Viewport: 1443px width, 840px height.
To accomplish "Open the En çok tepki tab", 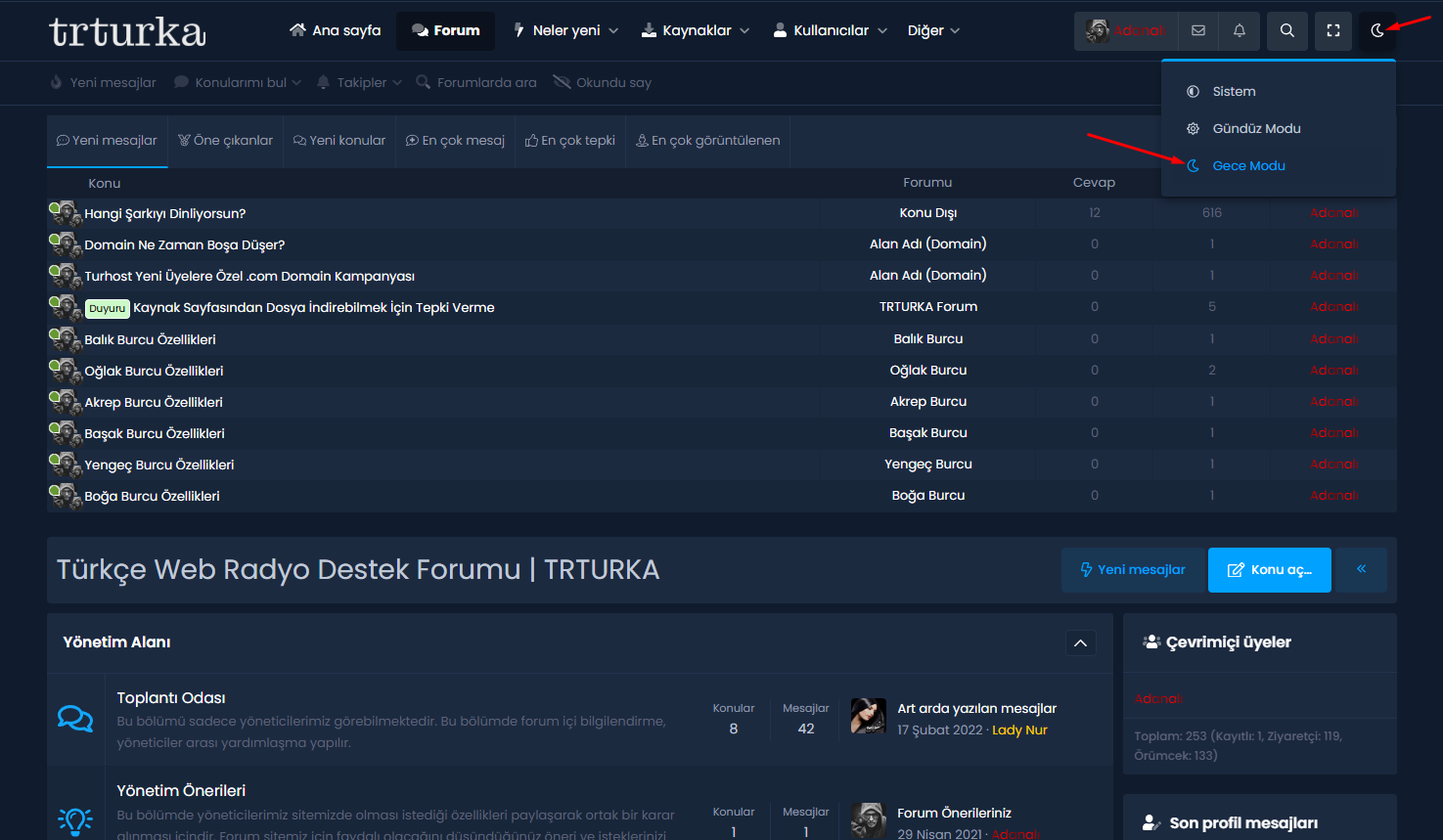I will pyautogui.click(x=569, y=140).
